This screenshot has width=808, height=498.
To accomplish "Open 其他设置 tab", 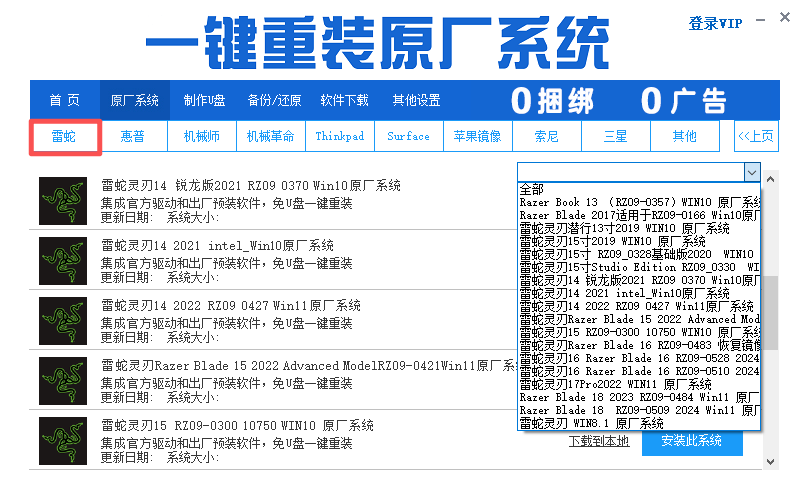I will 416,100.
